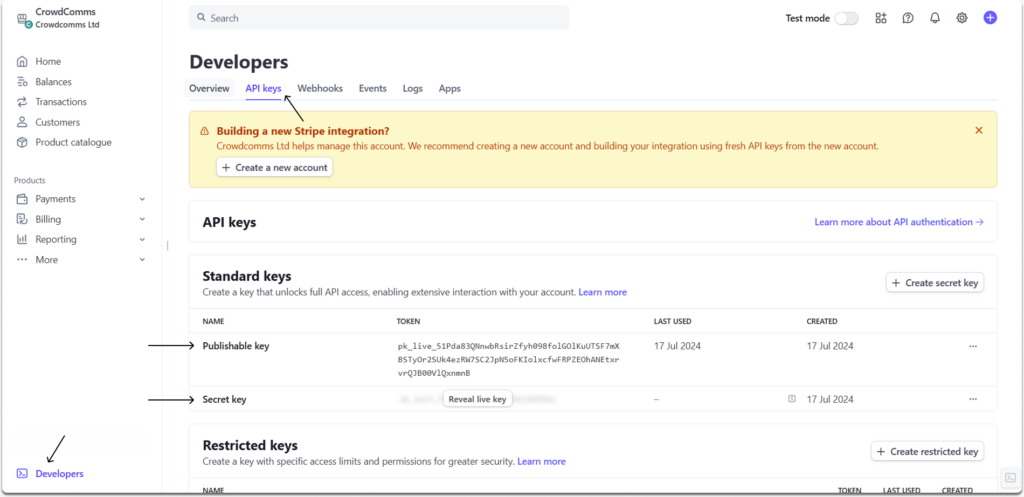The image size is (1024, 497).
Task: Open more options for Secret key
Action: pyautogui.click(x=972, y=399)
